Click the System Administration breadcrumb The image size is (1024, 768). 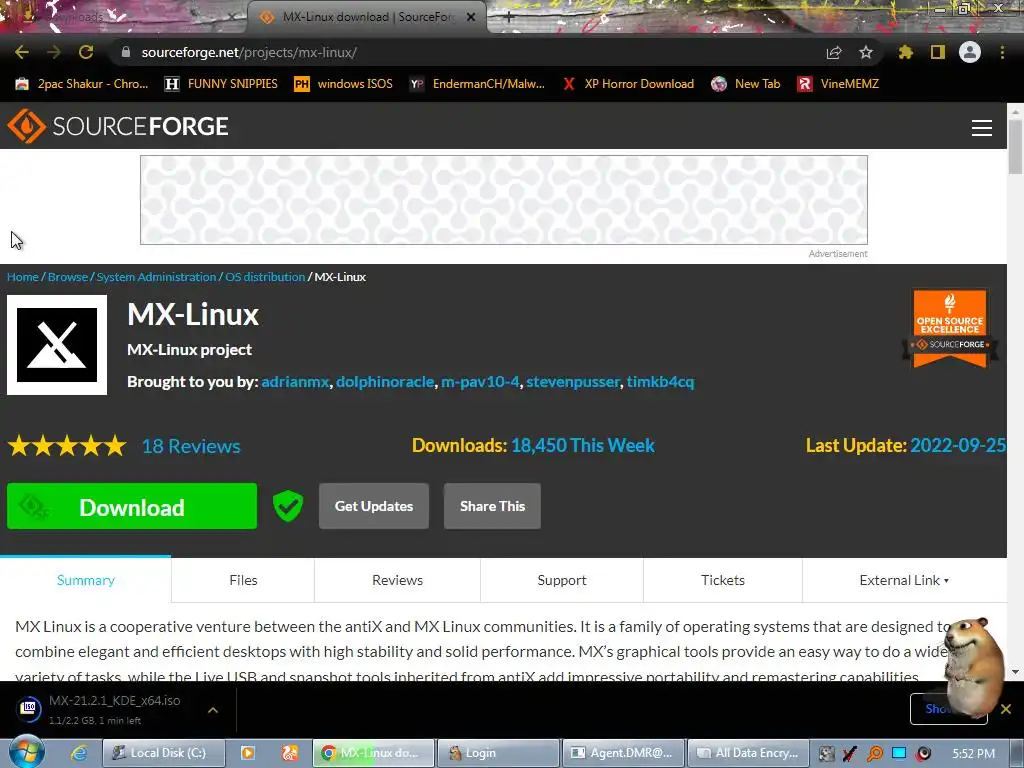[x=156, y=277]
